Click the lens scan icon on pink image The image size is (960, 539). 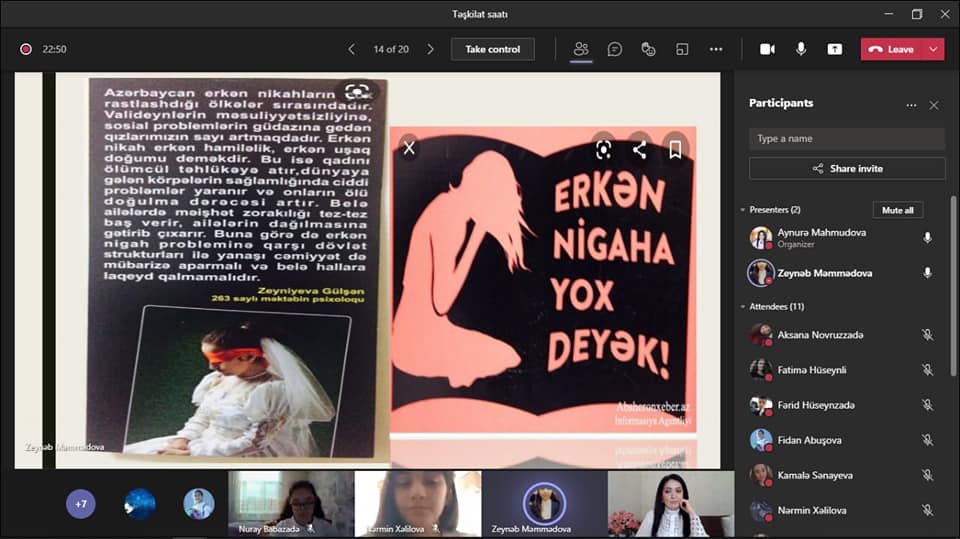point(604,149)
